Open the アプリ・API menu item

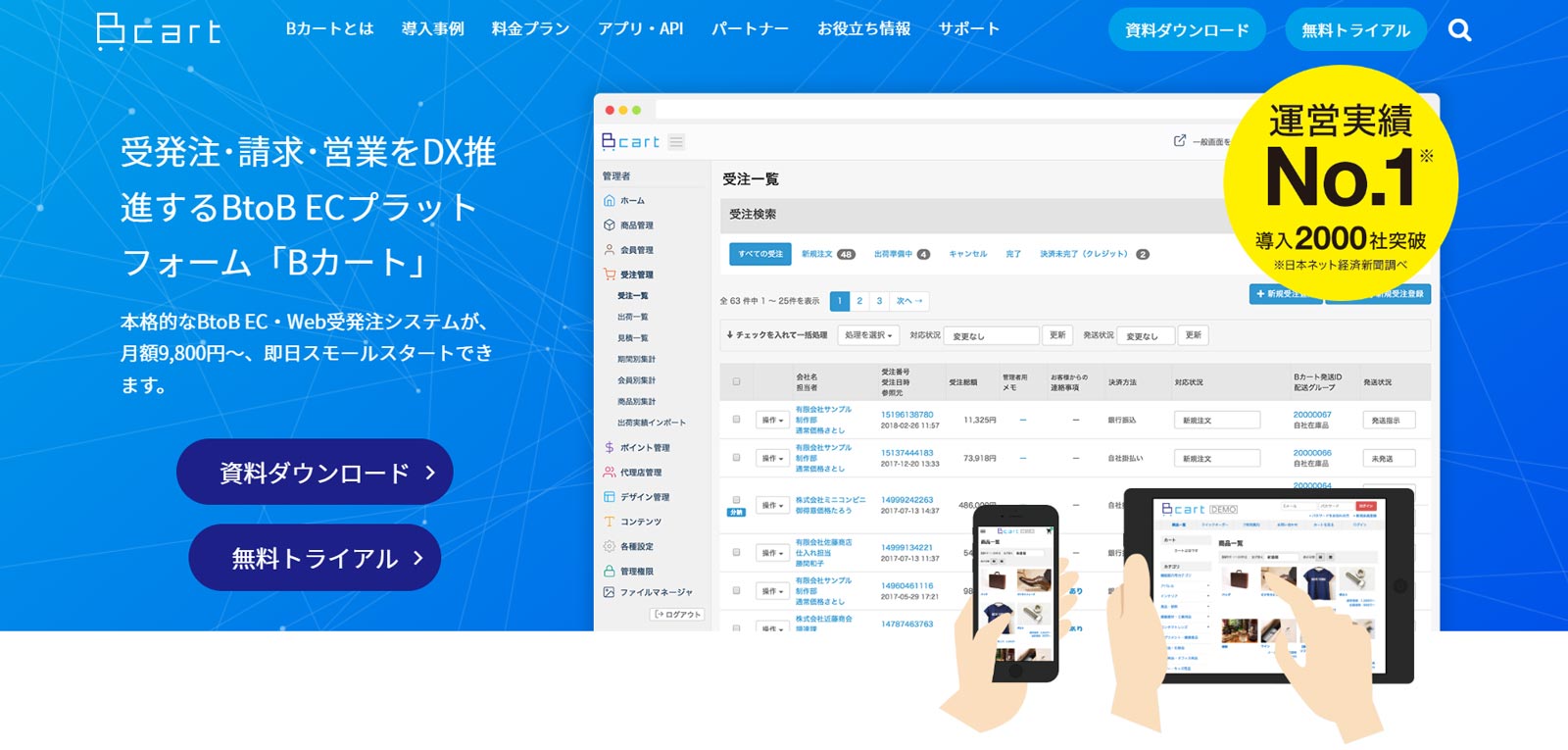coord(640,29)
